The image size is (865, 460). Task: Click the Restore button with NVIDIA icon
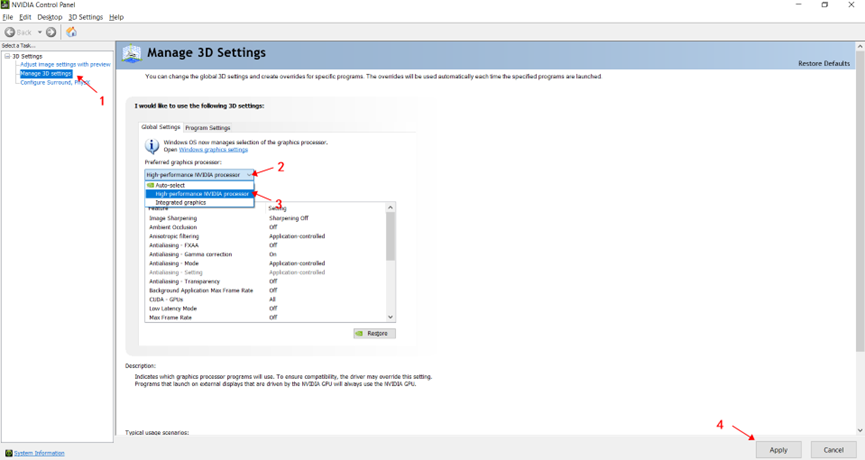coord(375,333)
